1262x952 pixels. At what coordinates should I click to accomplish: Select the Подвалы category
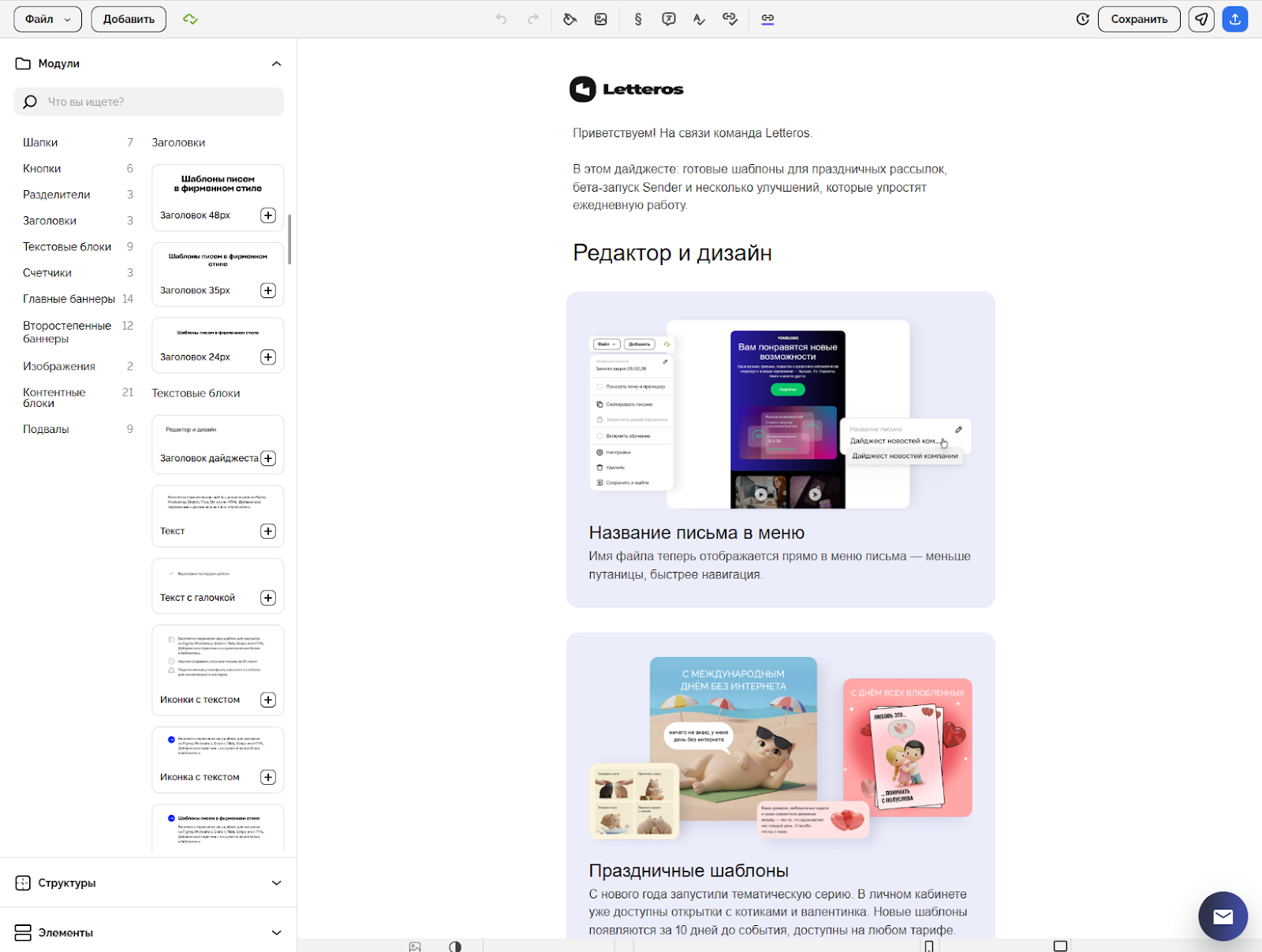46,429
